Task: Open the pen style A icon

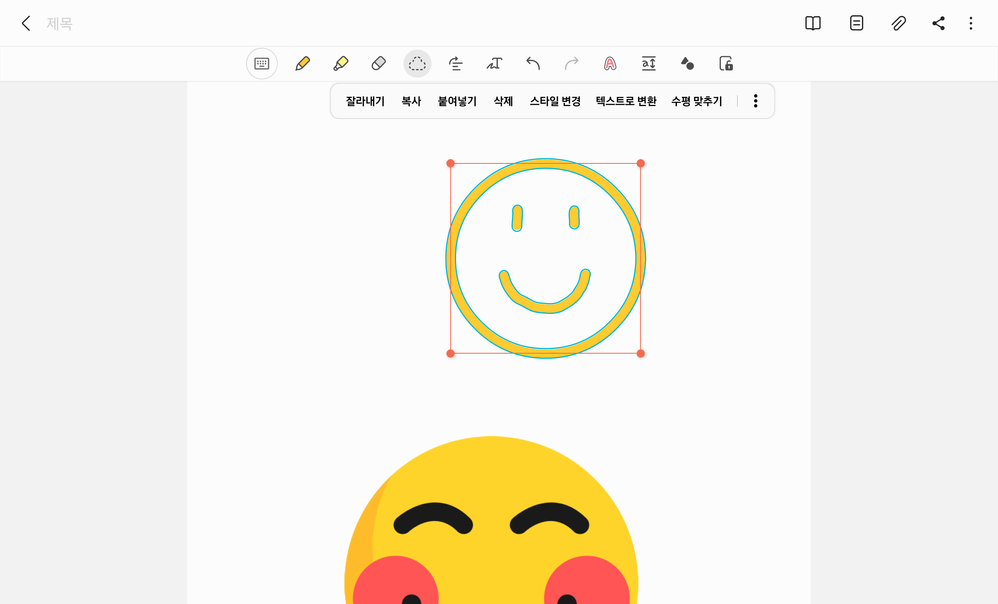Action: [x=610, y=64]
